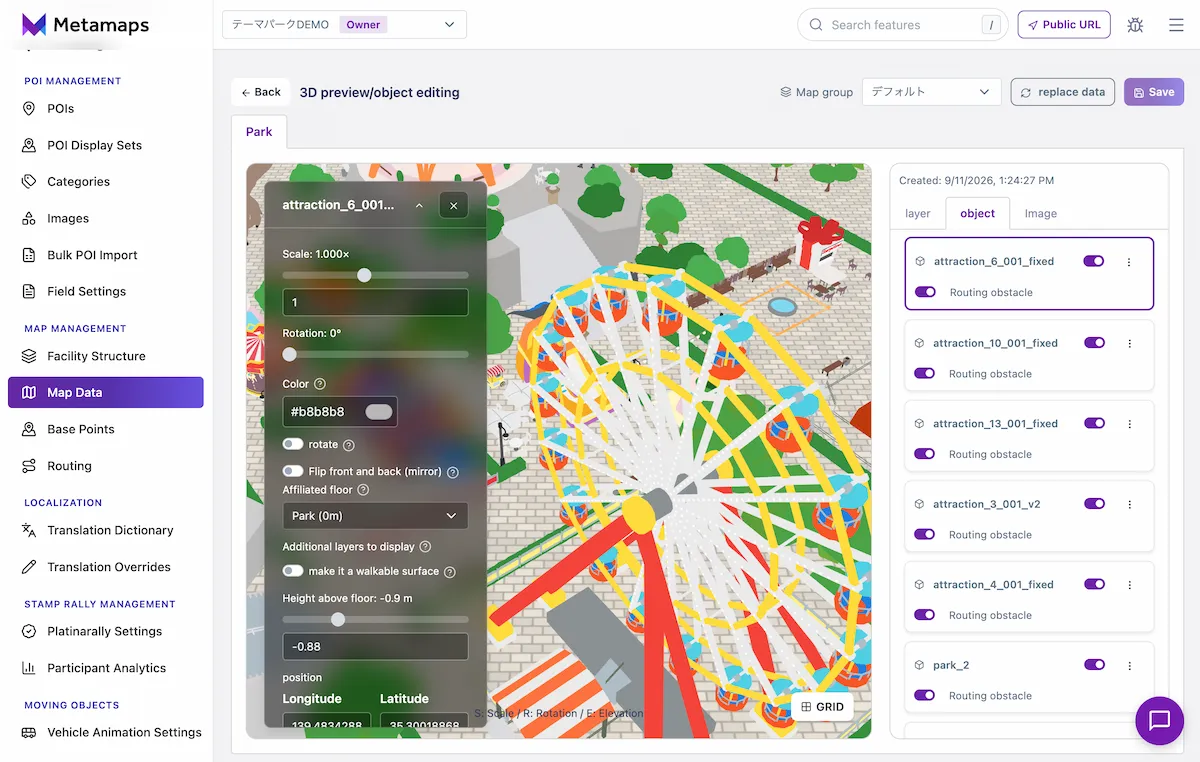Open the hamburger menu in the header
This screenshot has height=762, width=1200.
coord(1176,25)
